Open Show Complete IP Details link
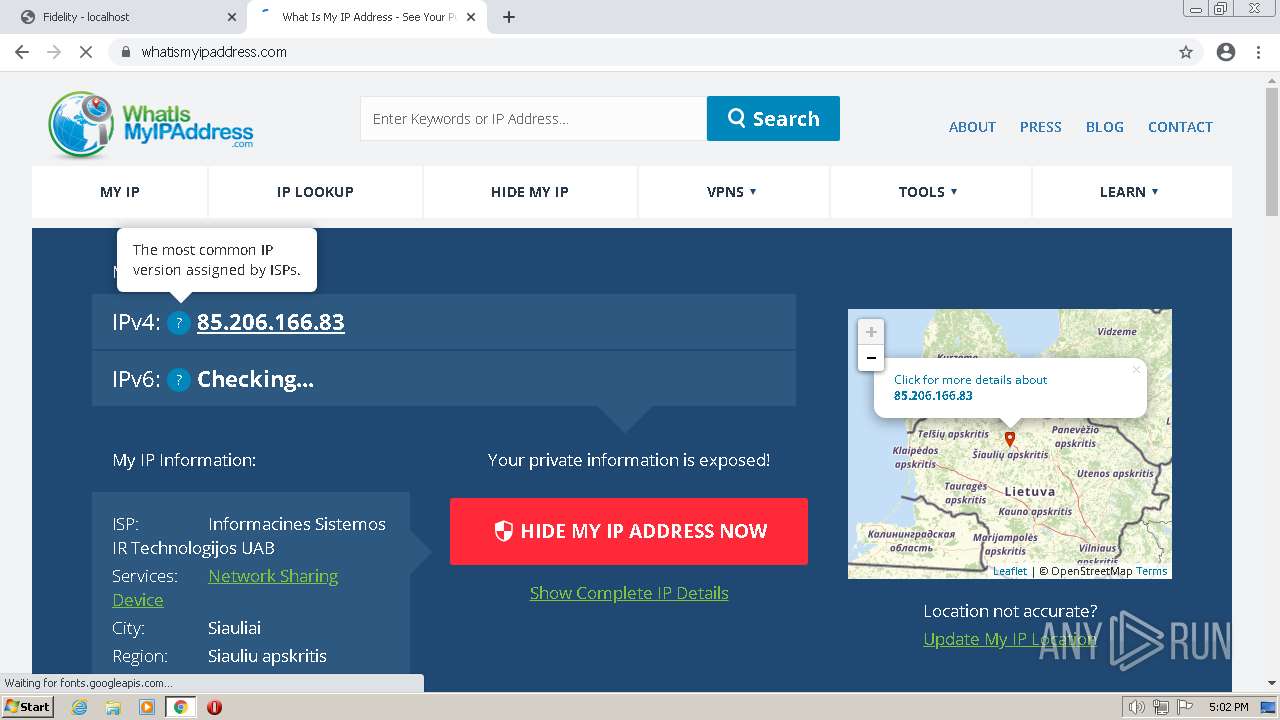1280x720 pixels. click(x=629, y=593)
